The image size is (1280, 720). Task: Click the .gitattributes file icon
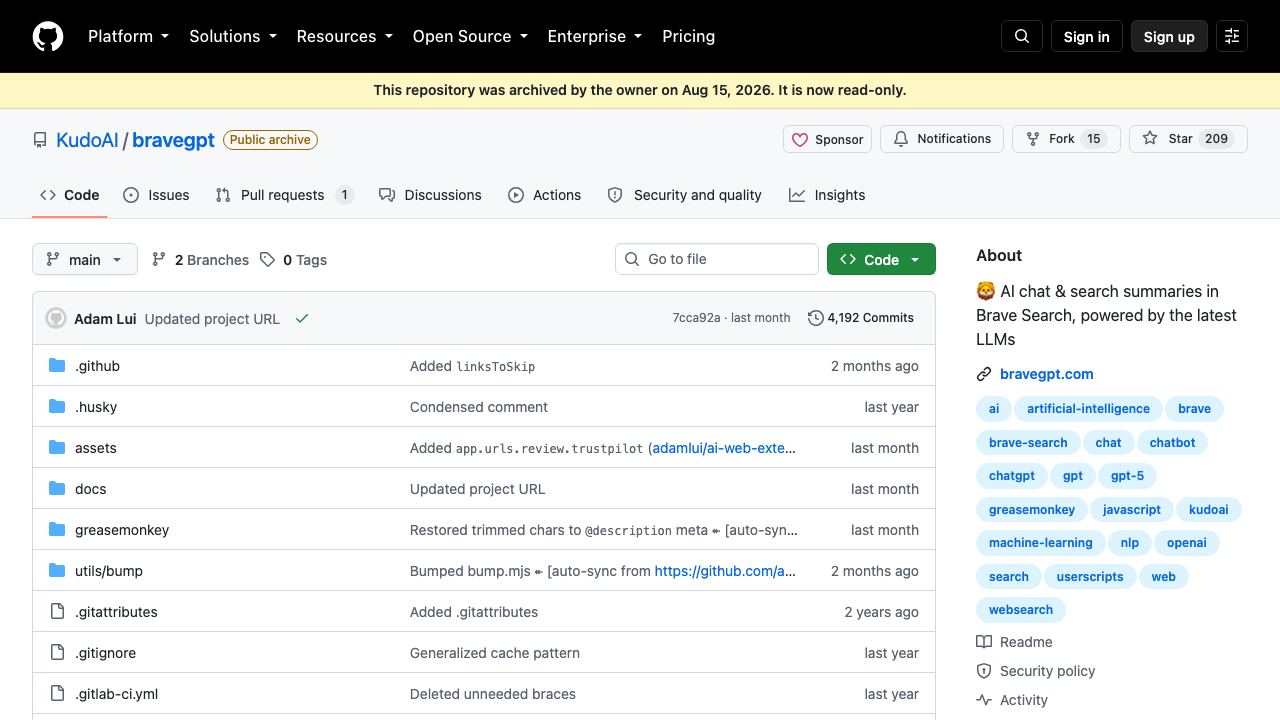[x=57, y=612]
